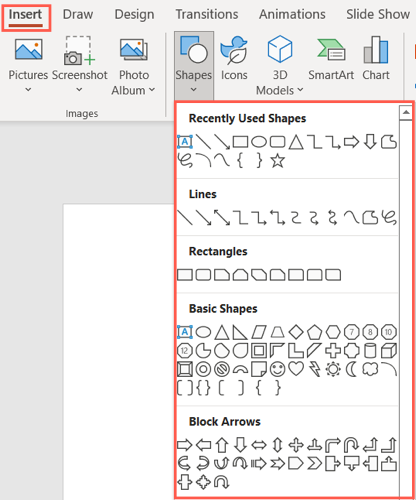
Task: Expand the 3D Models dropdown chevron
Action: click(x=300, y=90)
